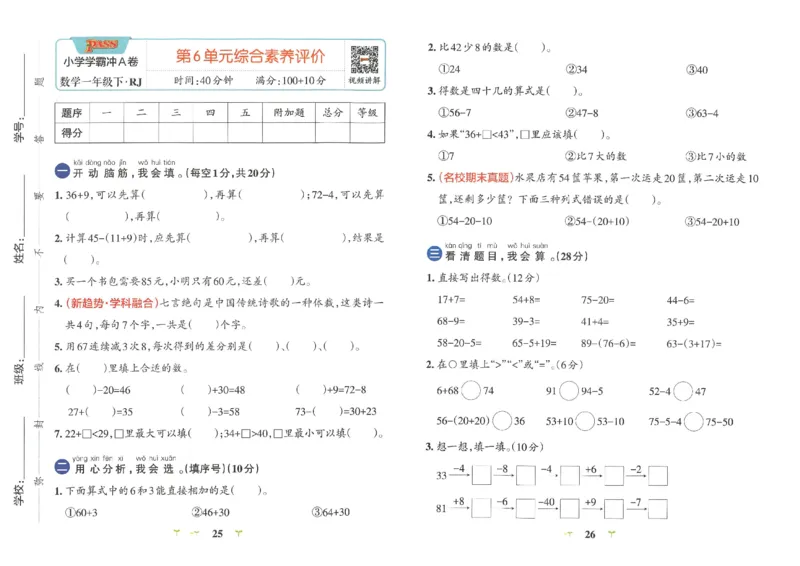Click the title 第6单元综合素养评价
Screen dimensions: 800x566
click(x=250, y=56)
